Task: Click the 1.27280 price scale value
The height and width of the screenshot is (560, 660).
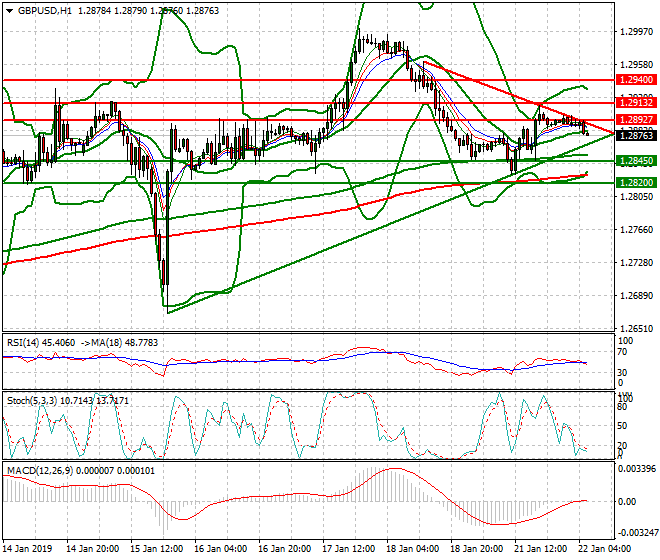Action: coord(637,263)
